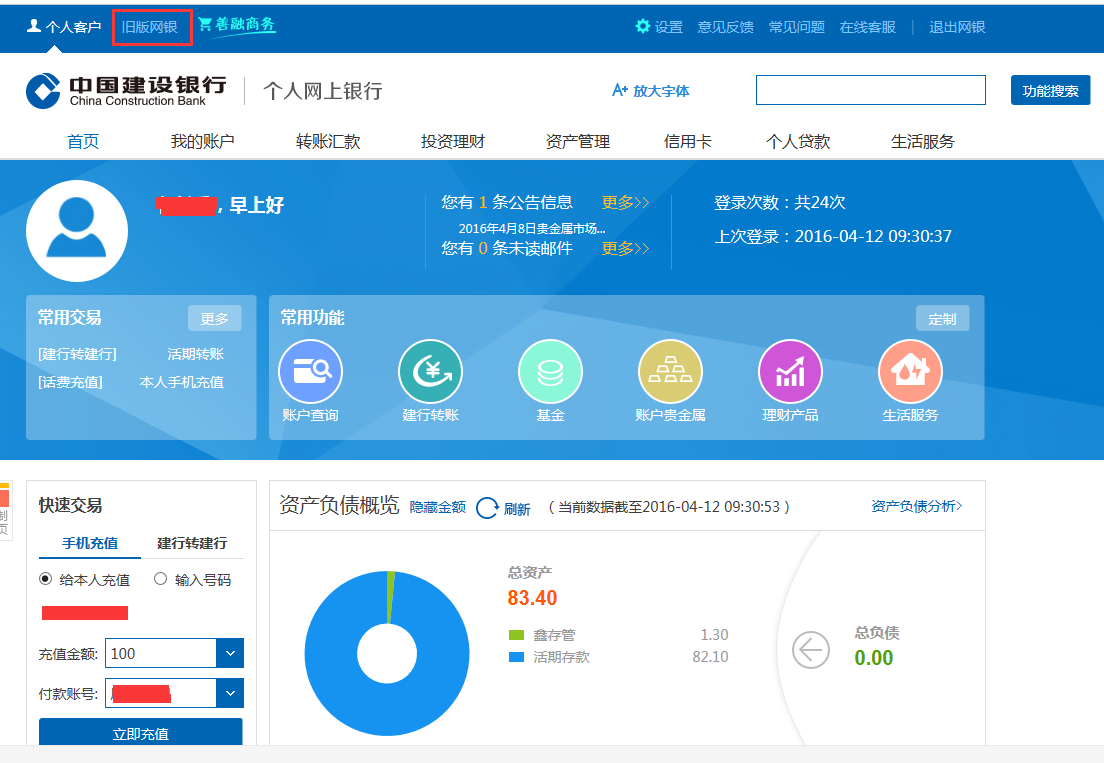Click the 鑫存管 amount 1.30
Screen dimensions: 1104x763
[714, 635]
